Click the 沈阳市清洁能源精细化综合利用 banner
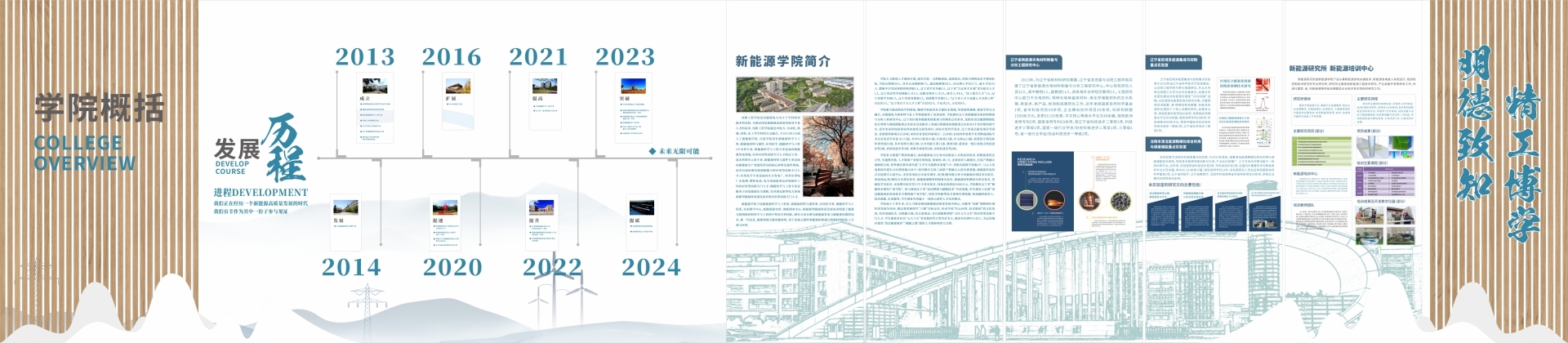The height and width of the screenshot is (343, 1568). (1174, 144)
